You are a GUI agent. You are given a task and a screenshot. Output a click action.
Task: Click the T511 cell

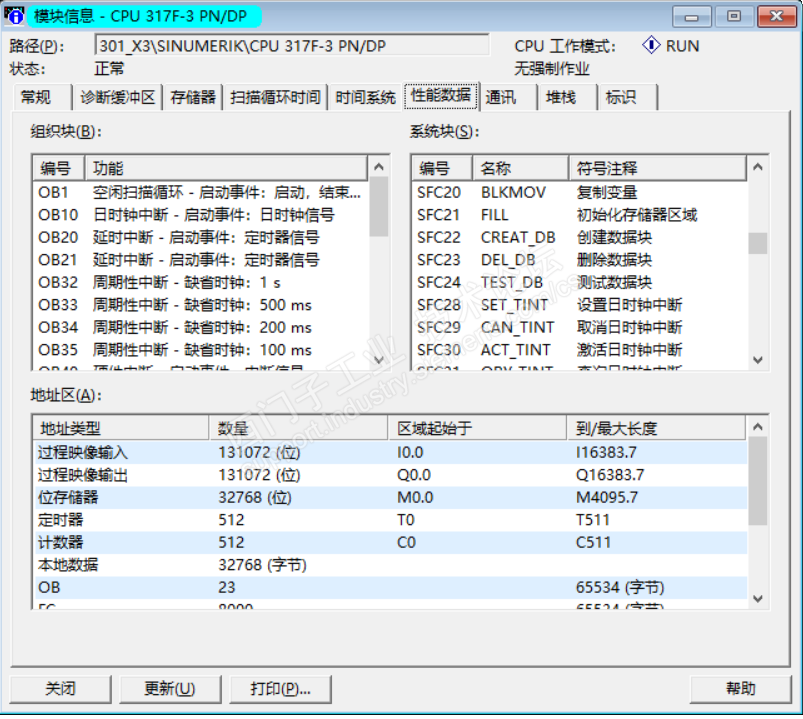(593, 520)
